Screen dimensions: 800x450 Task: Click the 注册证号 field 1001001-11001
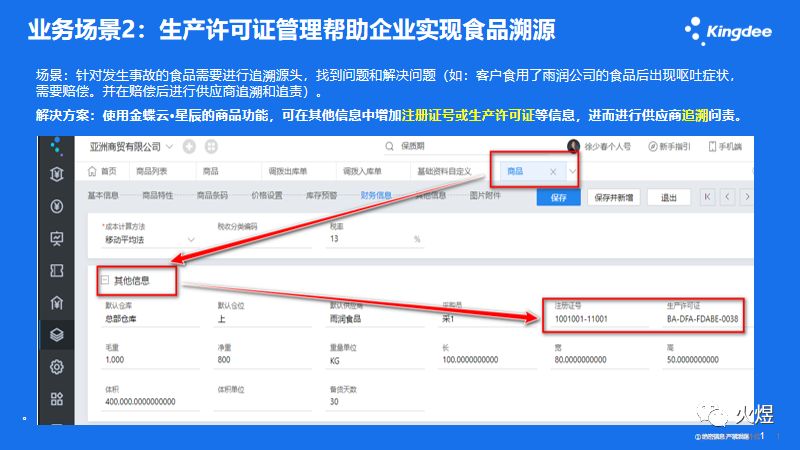(599, 319)
